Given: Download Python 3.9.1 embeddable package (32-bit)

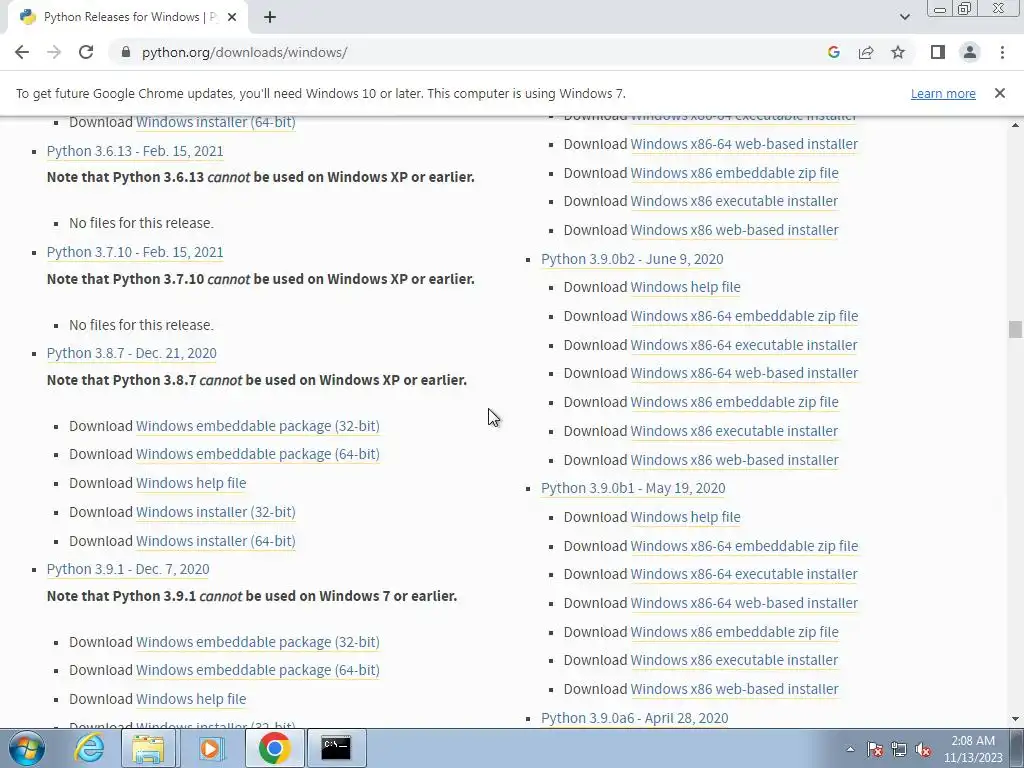Looking at the screenshot, I should pos(257,642).
